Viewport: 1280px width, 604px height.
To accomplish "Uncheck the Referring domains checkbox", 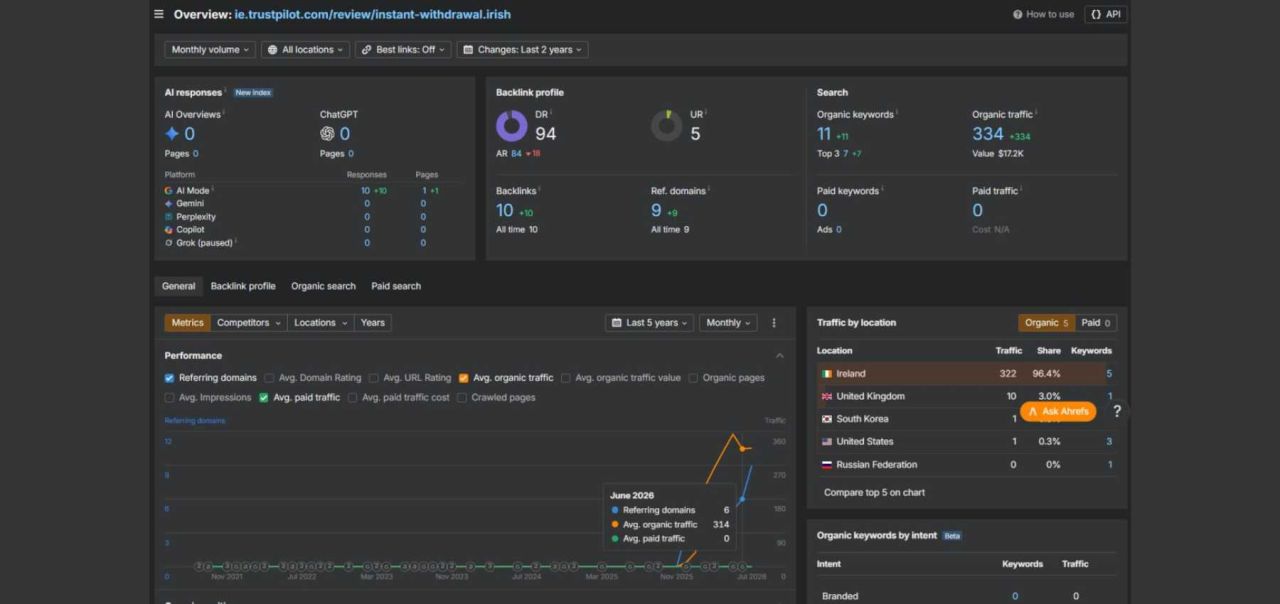I will (x=169, y=378).
